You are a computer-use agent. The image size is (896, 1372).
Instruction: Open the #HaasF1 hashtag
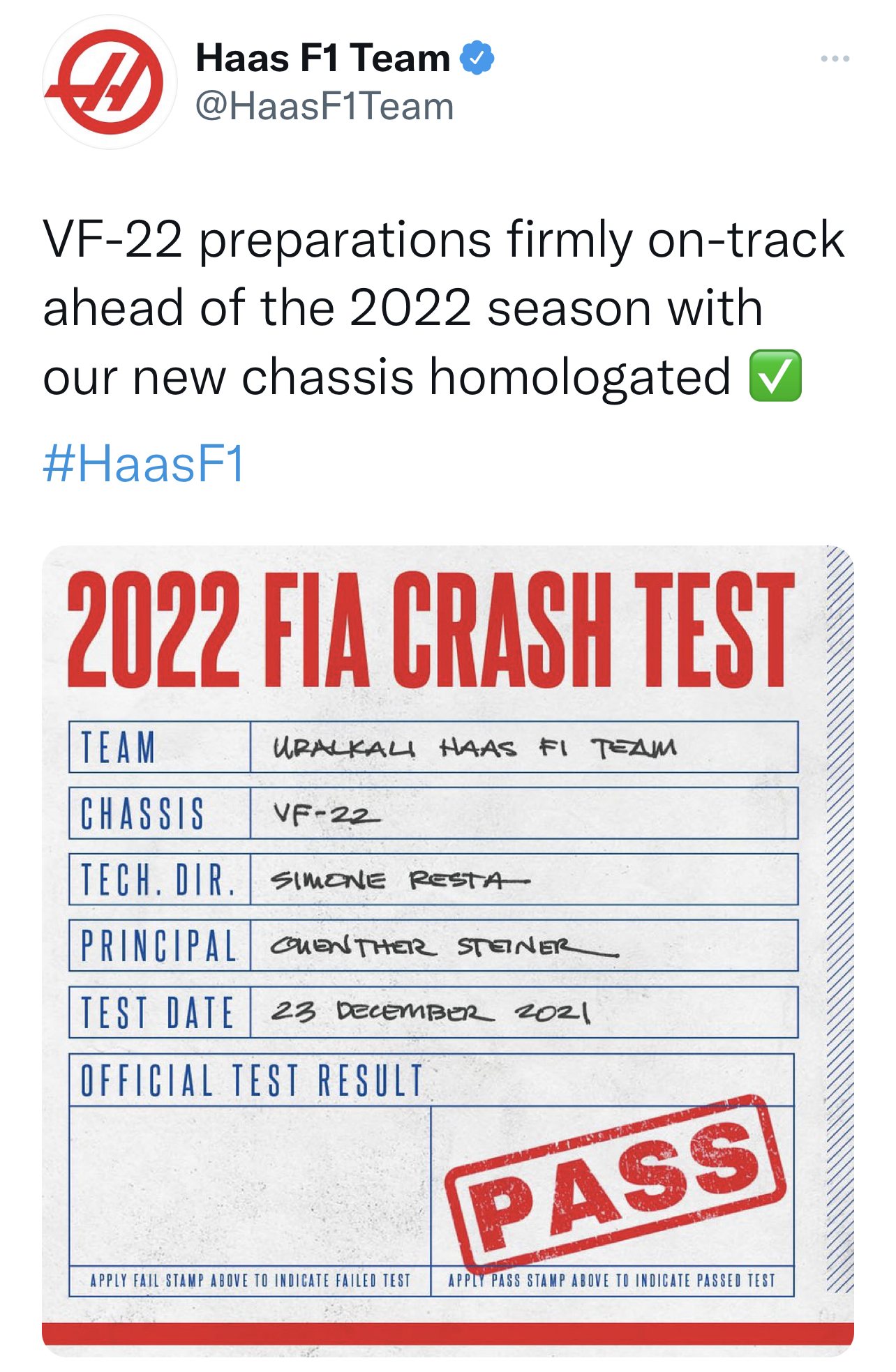[x=144, y=464]
